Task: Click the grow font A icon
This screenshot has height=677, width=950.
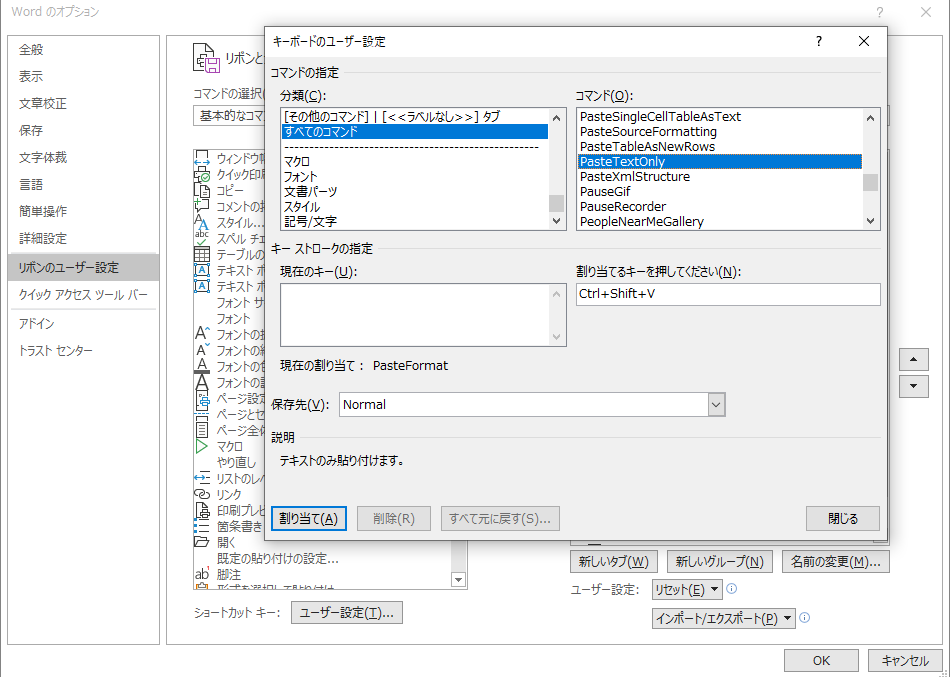Action: (x=202, y=334)
